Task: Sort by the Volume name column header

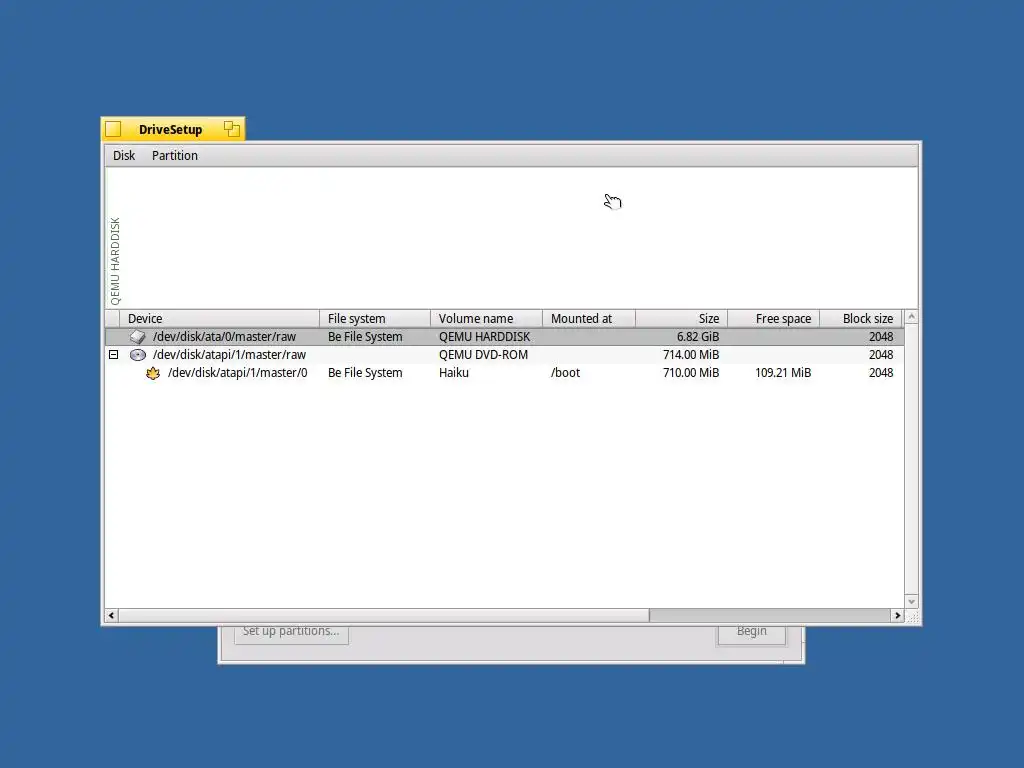Action: tap(487, 319)
